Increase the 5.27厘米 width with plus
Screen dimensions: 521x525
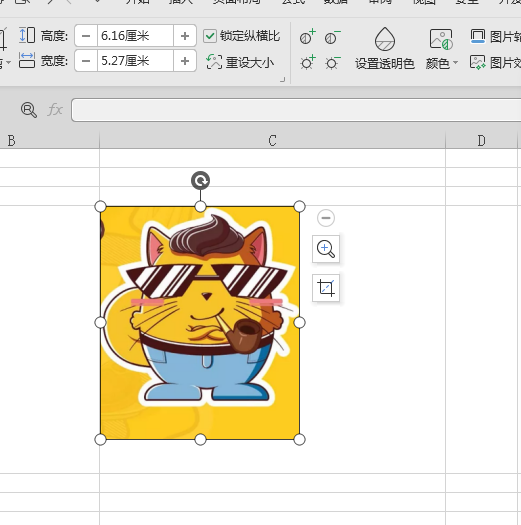pyautogui.click(x=184, y=61)
